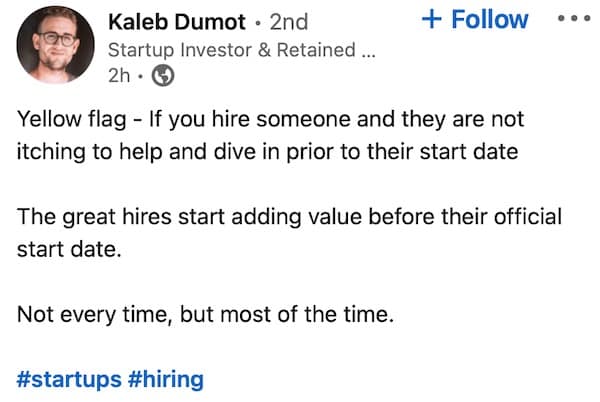This screenshot has height=402, width=600.
Task: Click the globe public visibility icon
Action: 163,76
